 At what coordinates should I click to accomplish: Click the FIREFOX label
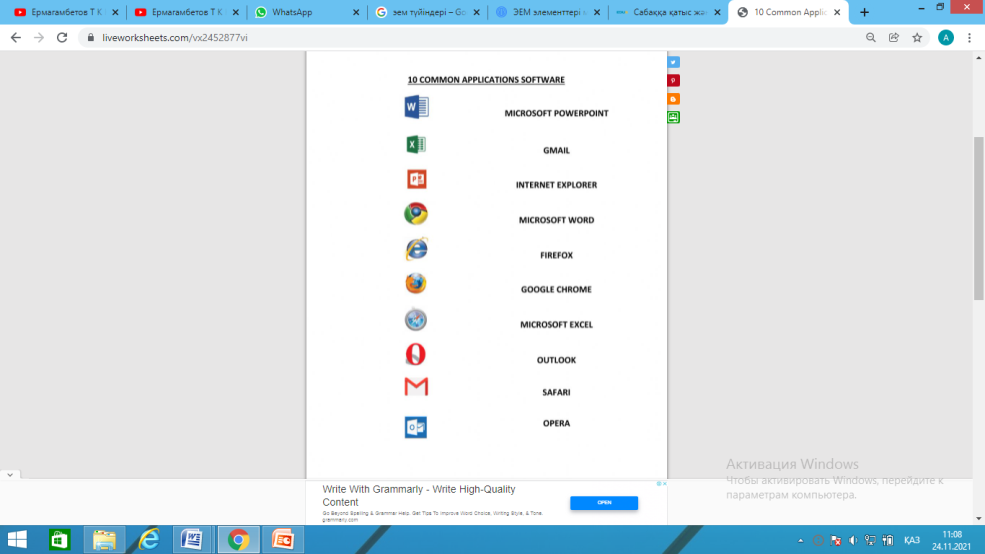556,255
